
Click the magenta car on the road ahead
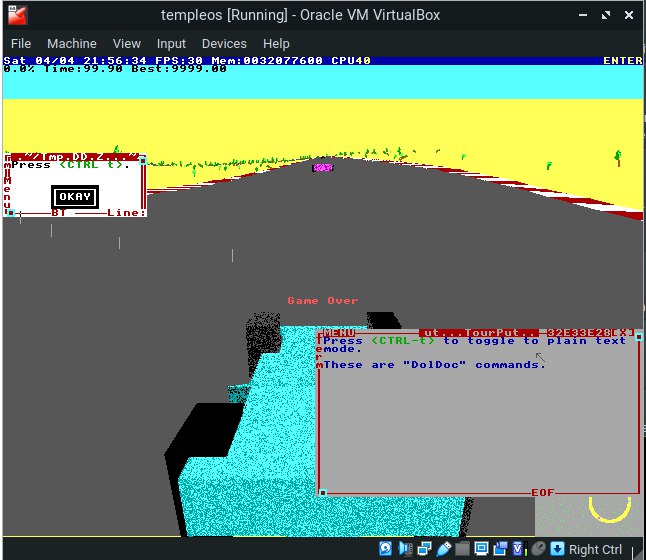tap(323, 167)
